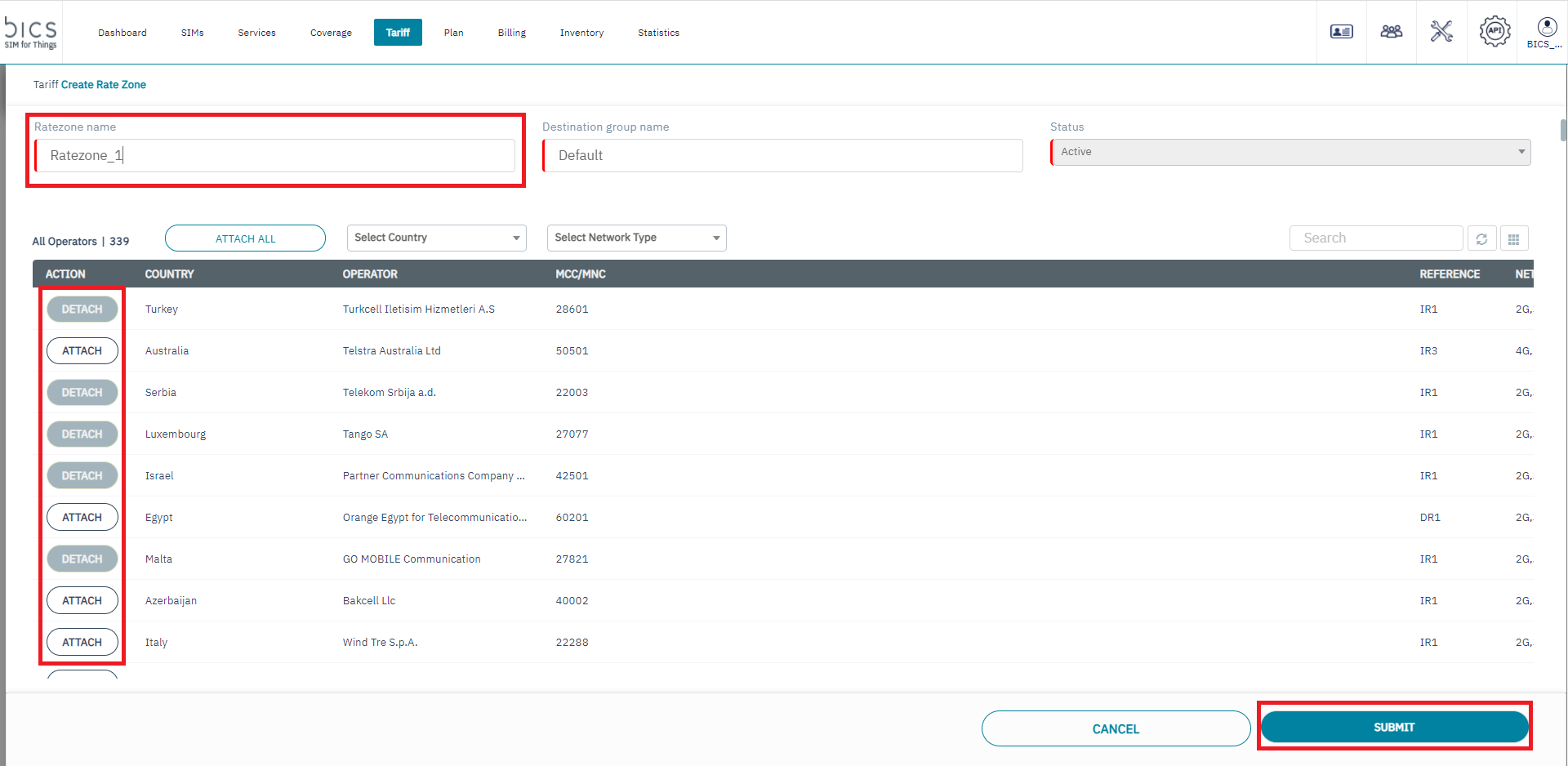Screen dimensions: 1568x766
Task: Detach the Turkey Turkcell operator
Action: (x=82, y=310)
